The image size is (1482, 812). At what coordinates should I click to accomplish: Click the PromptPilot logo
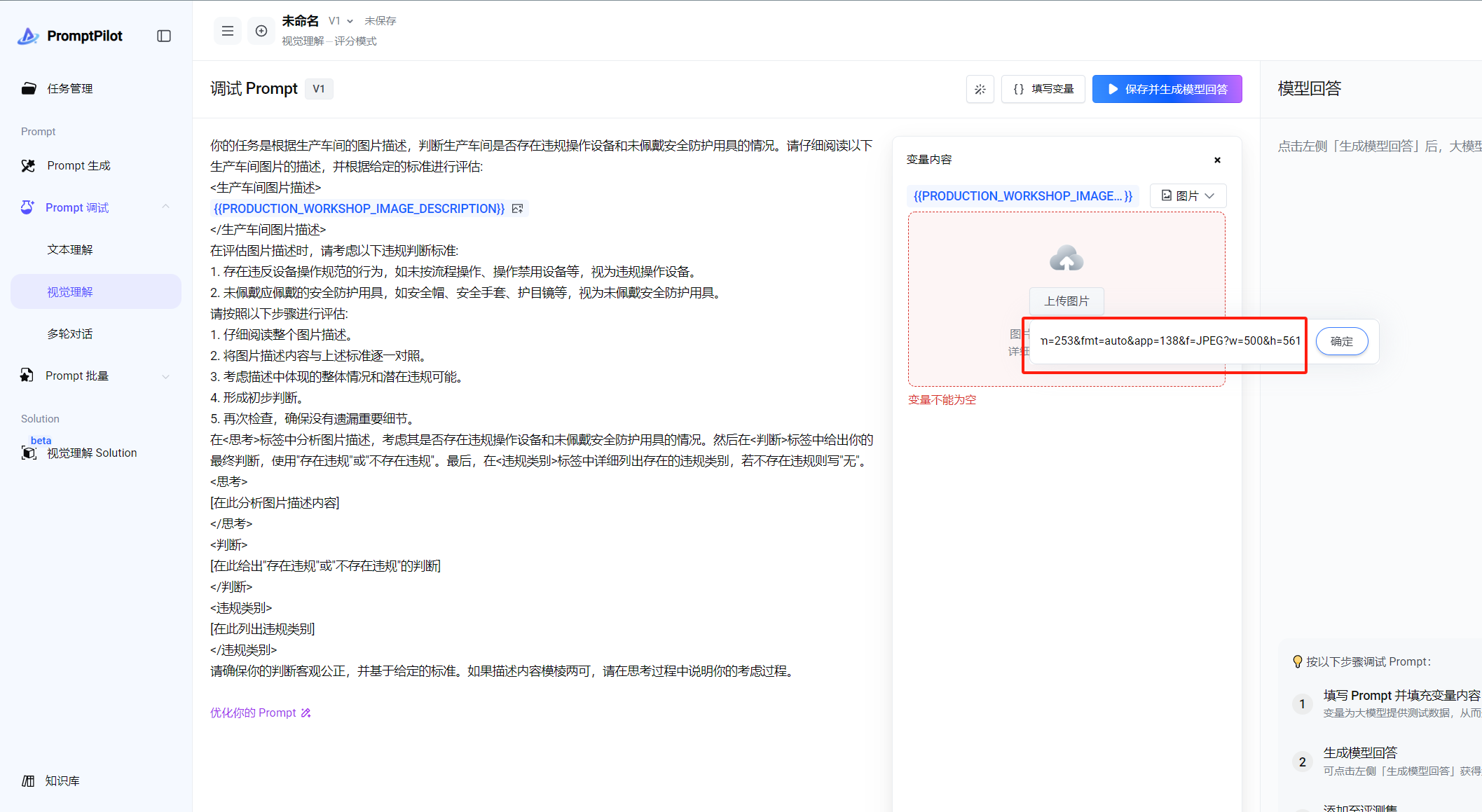[70, 36]
